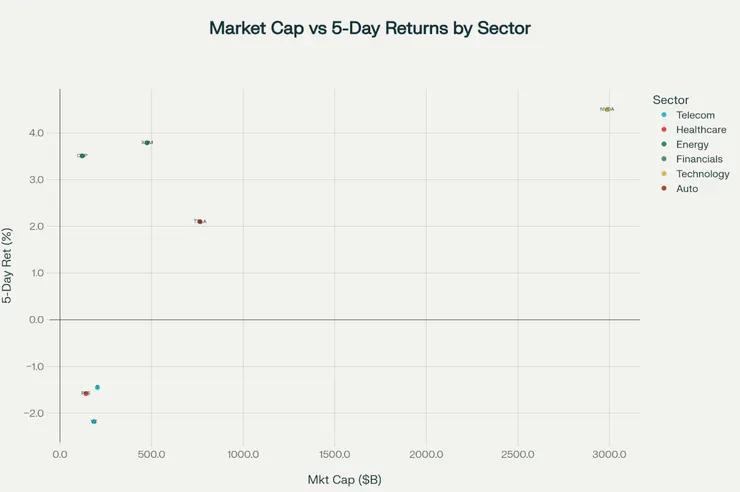Hide the Healthcare sector series
The height and width of the screenshot is (492, 740).
click(x=700, y=130)
